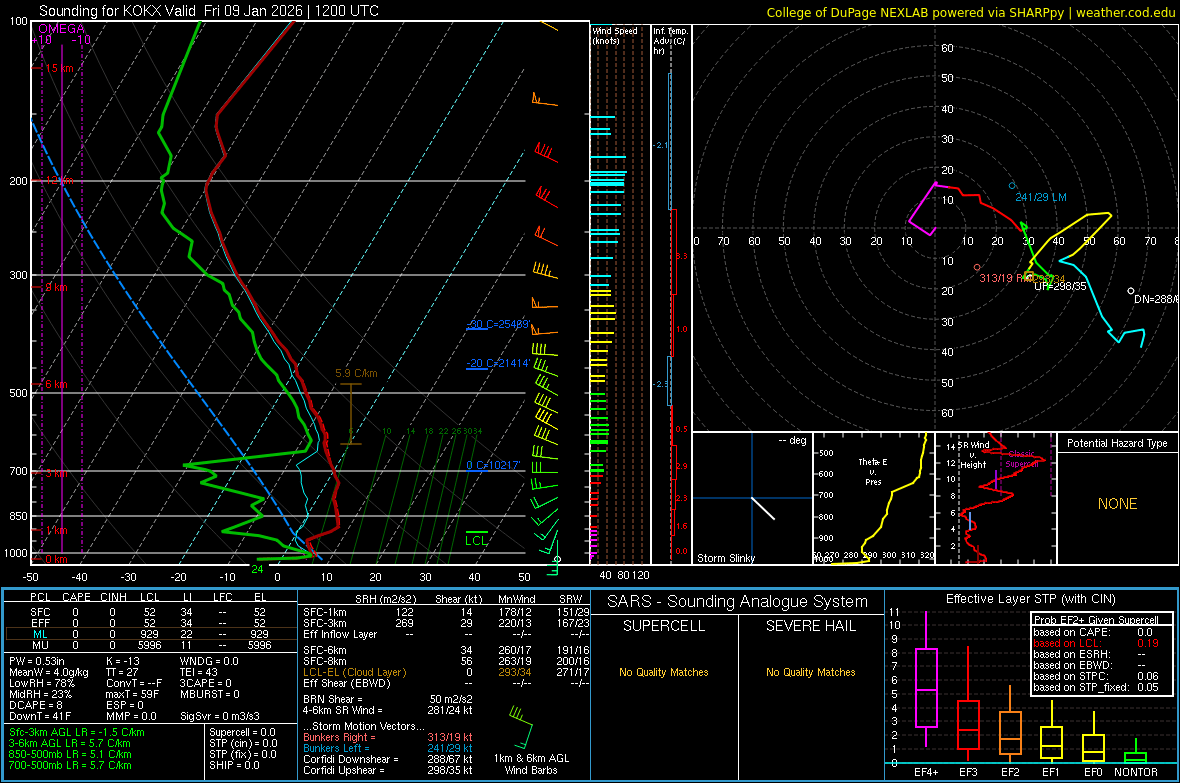Image resolution: width=1180 pixels, height=783 pixels.
Task: Click 'Prob EF2+ Given Supercell' legend heading
Action: pyautogui.click(x=1096, y=620)
